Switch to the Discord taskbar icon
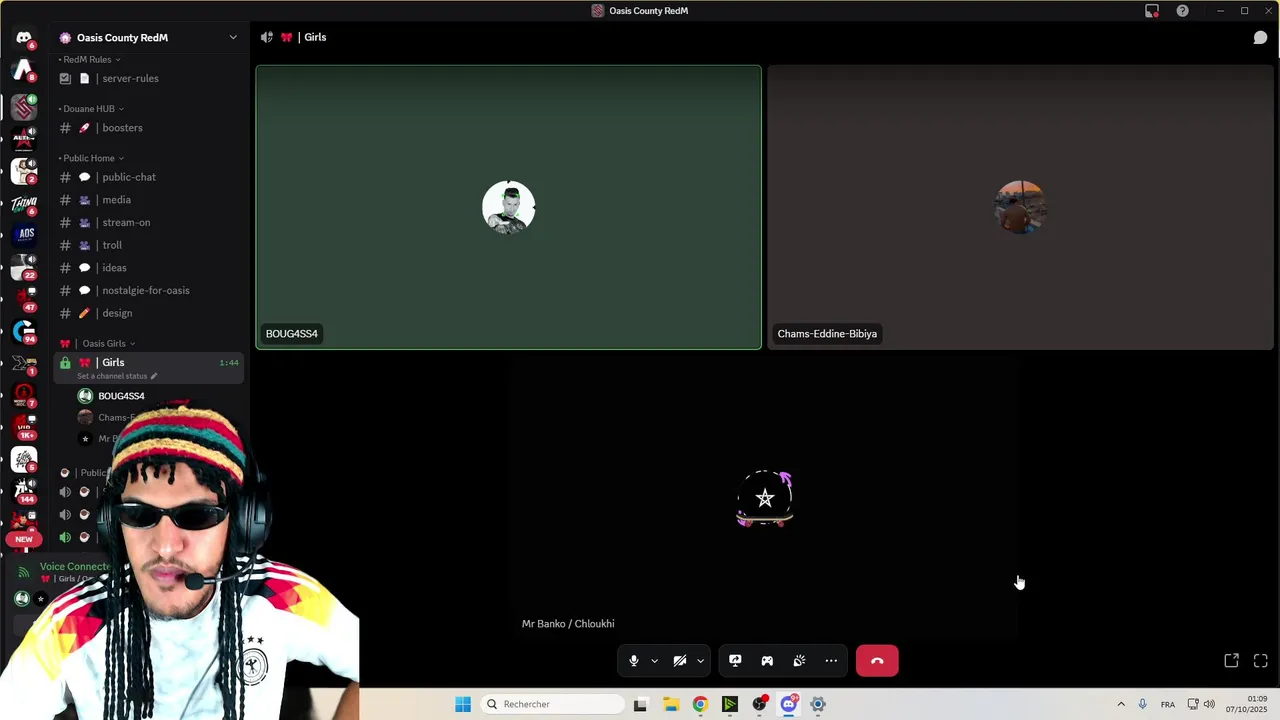 [789, 704]
